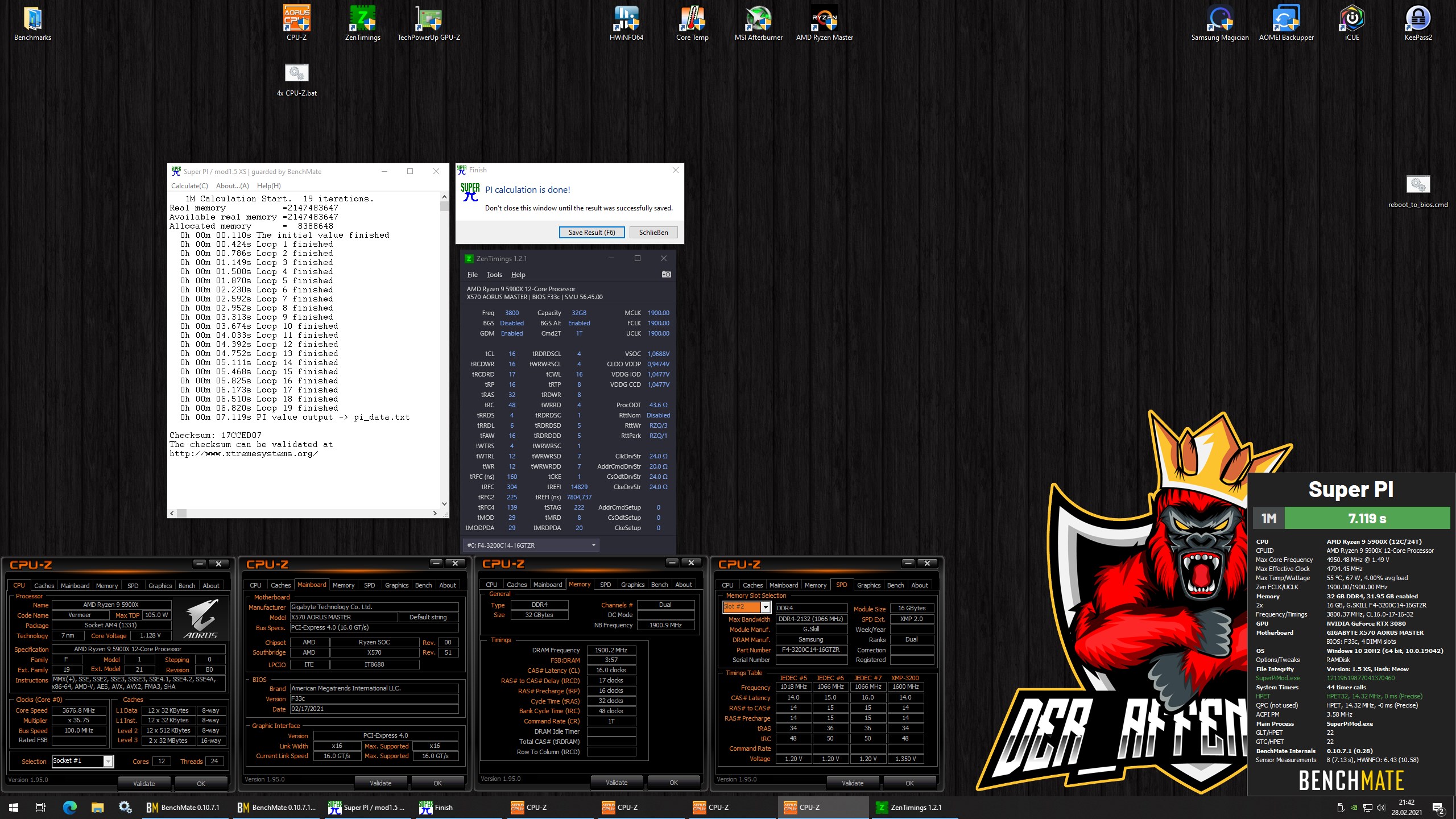Open the About...(A) menu in Super PI
This screenshot has height=819, width=1456.
[x=232, y=186]
